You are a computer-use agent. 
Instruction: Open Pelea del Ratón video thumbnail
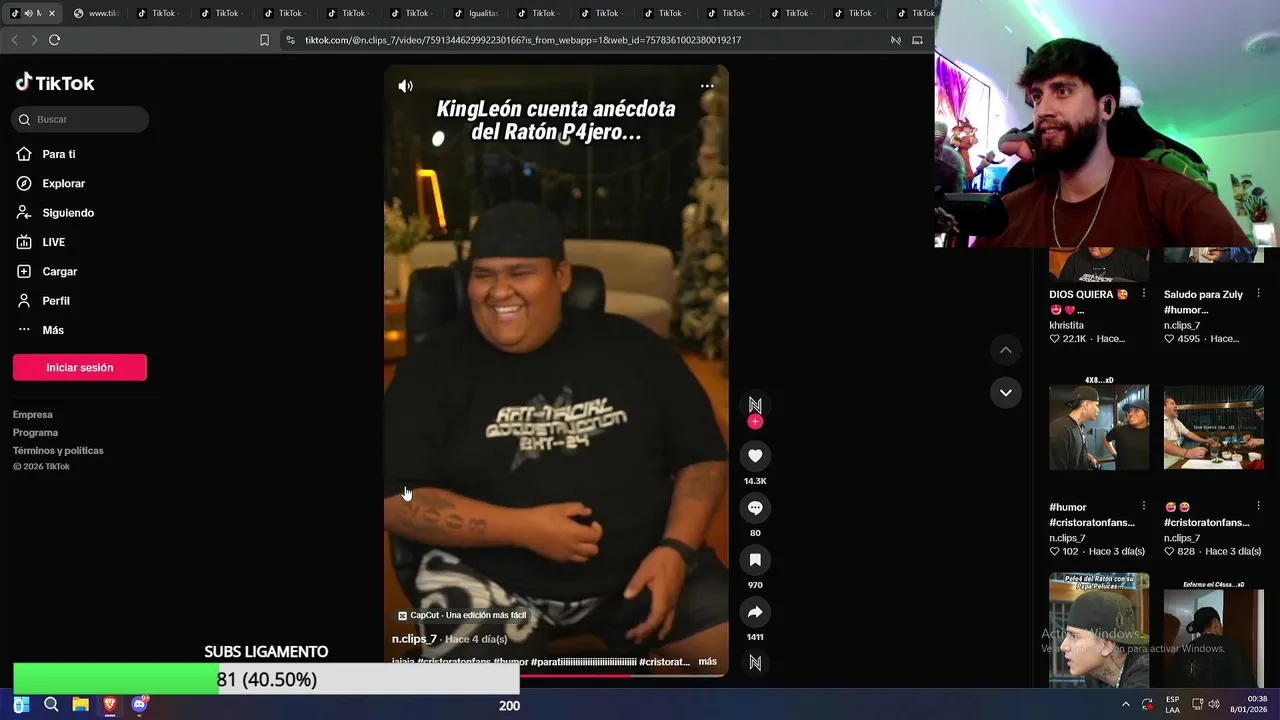click(1099, 630)
